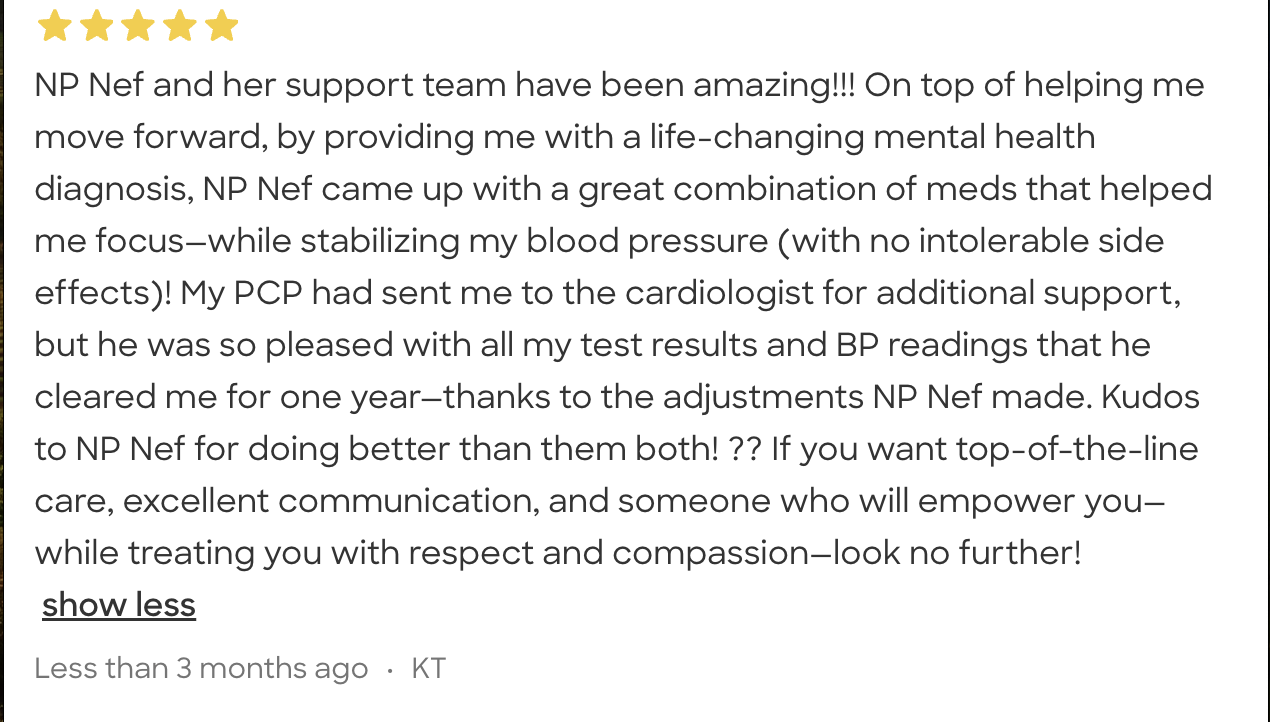Click the first star in the rating
The width and height of the screenshot is (1270, 722).
click(x=53, y=25)
